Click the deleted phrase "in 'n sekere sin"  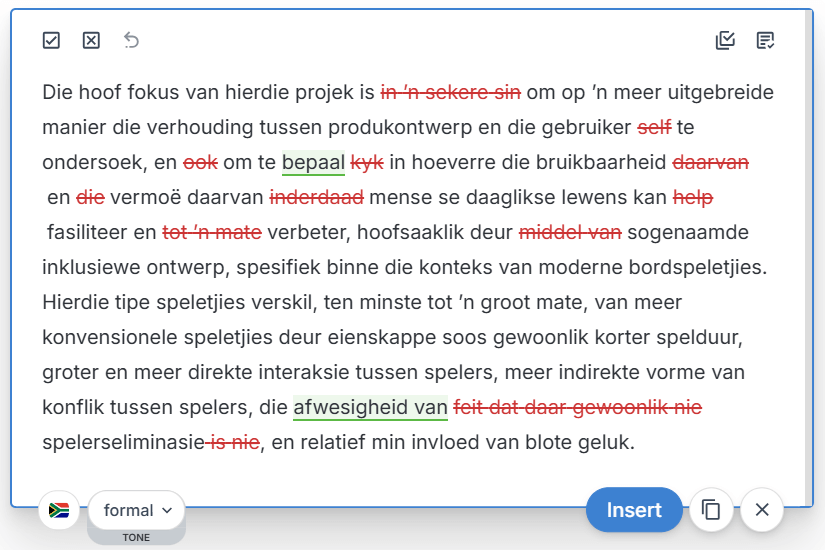click(x=450, y=93)
